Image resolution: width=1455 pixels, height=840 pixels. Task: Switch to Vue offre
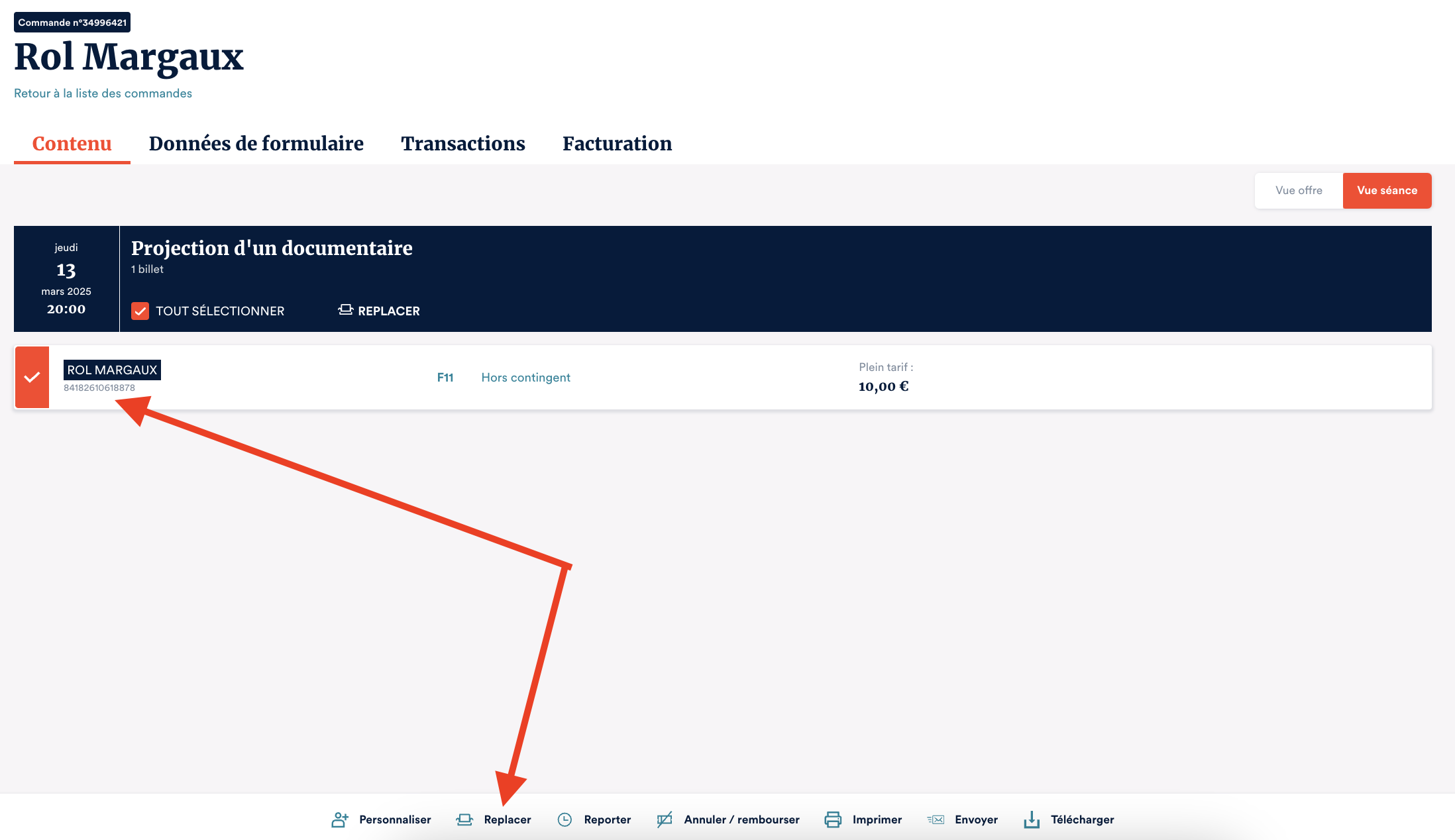tap(1299, 190)
